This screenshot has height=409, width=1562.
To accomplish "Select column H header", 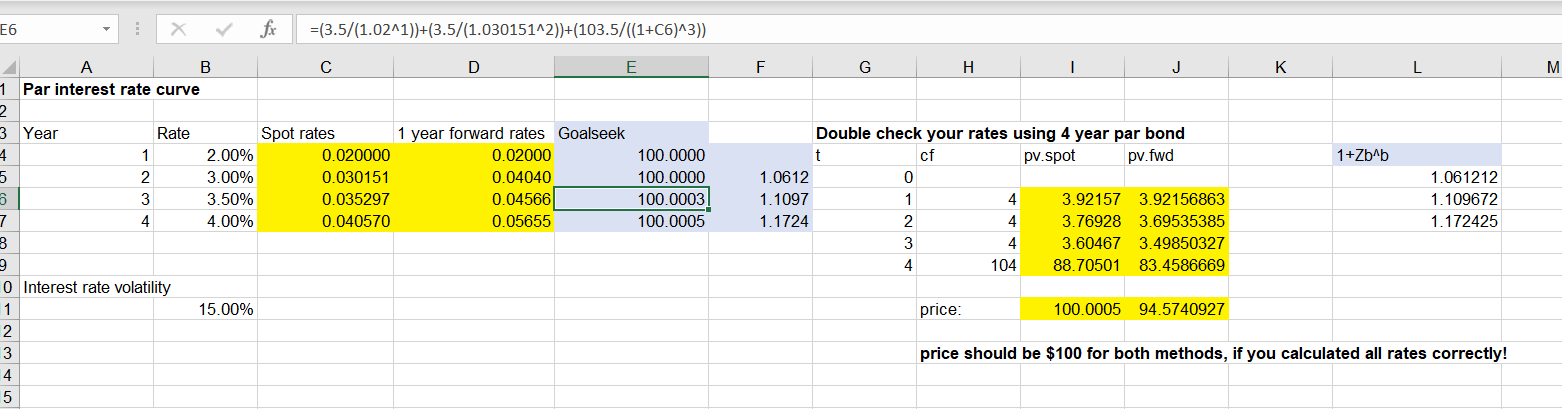I will click(967, 68).
